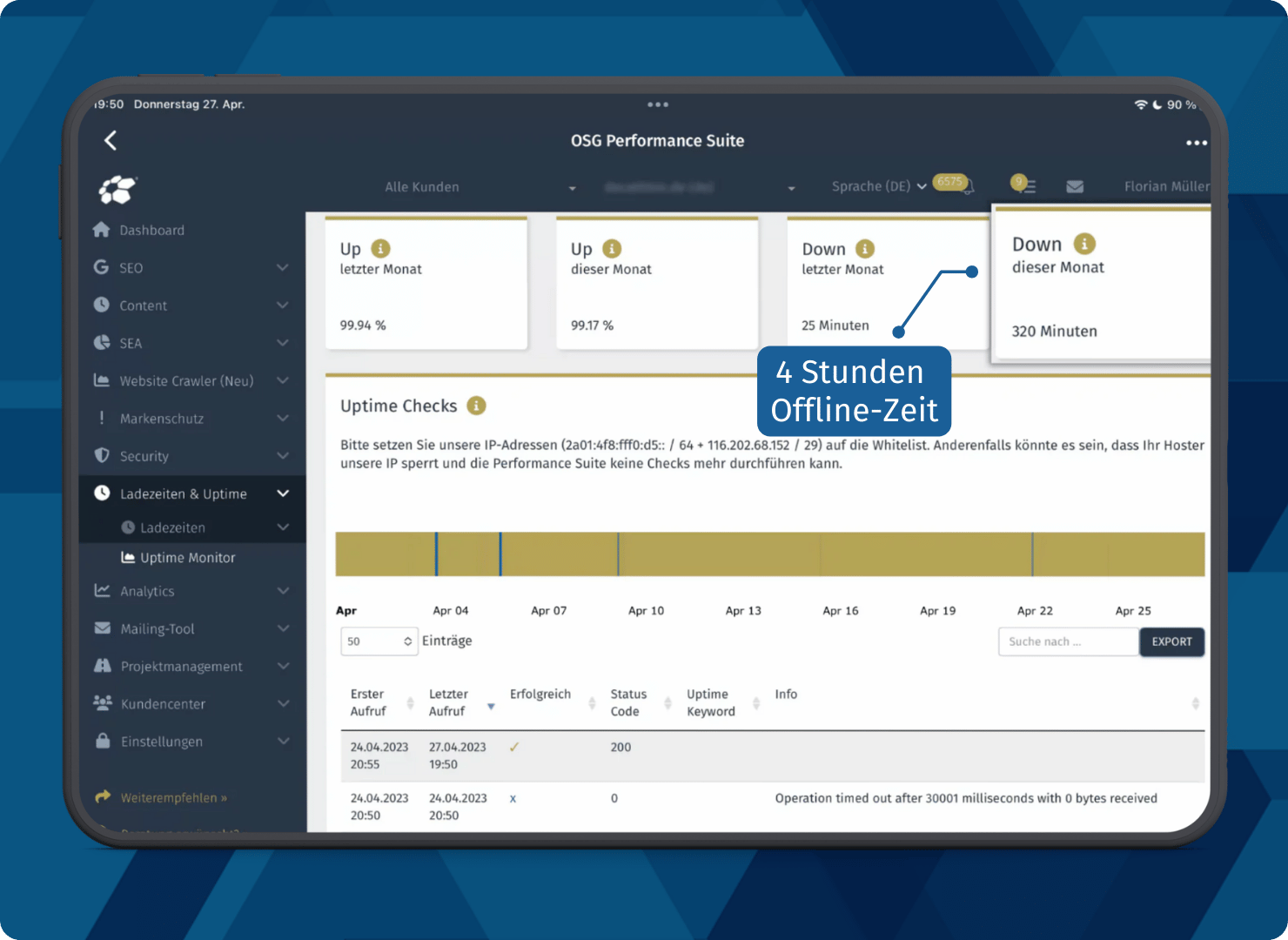The image size is (1288, 940).
Task: Click downtime marker near Apr 04 on timeline
Action: (x=436, y=554)
